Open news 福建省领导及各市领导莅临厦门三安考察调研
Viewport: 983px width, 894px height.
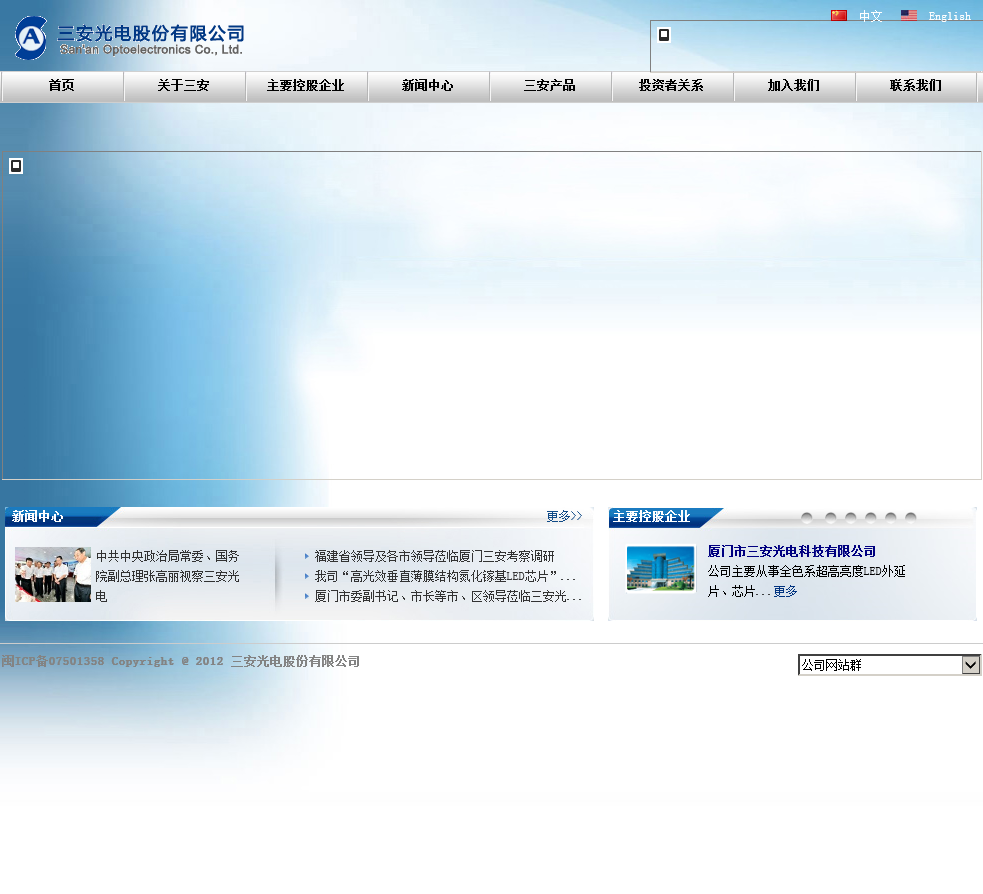click(x=434, y=556)
